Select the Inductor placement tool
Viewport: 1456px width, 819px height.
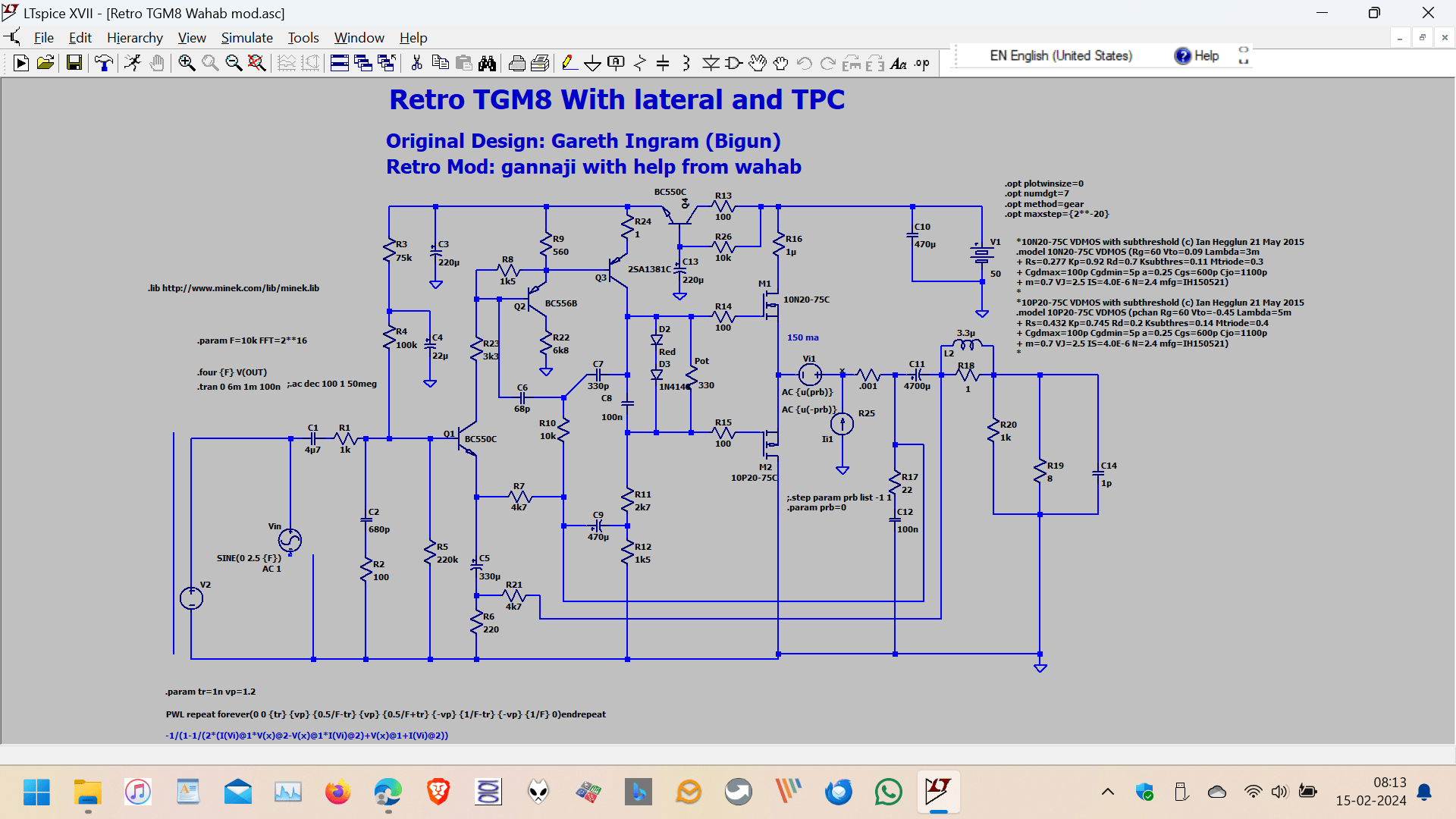pos(686,64)
